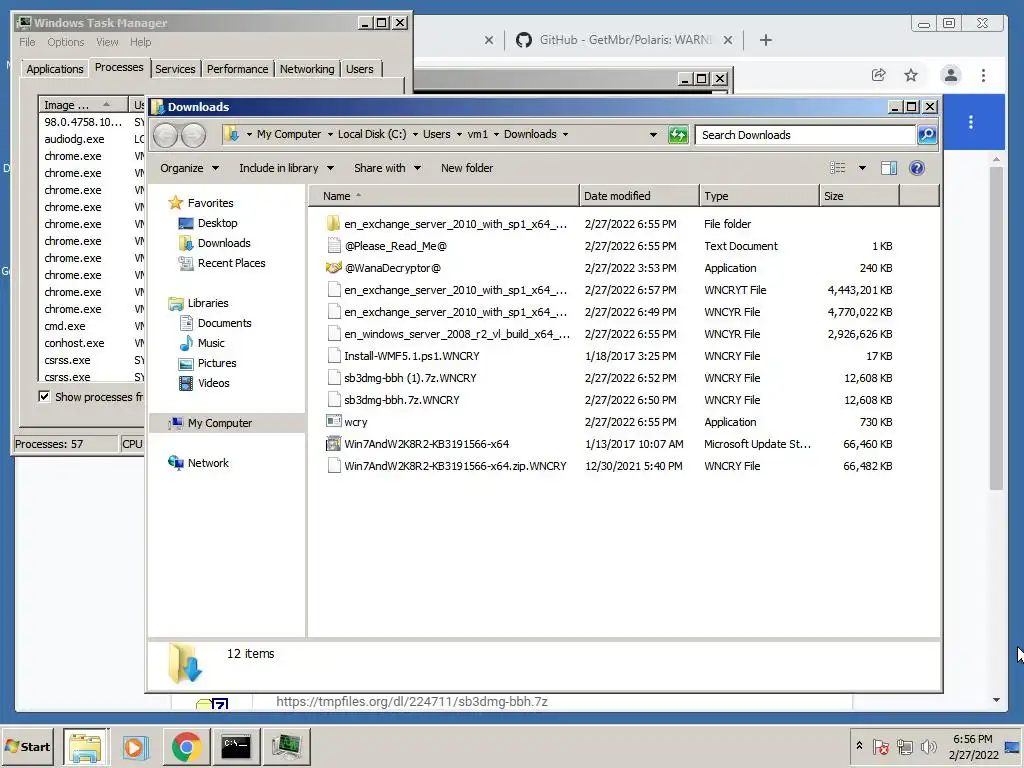Select cmd.exe in Task Manager process list

pos(65,326)
